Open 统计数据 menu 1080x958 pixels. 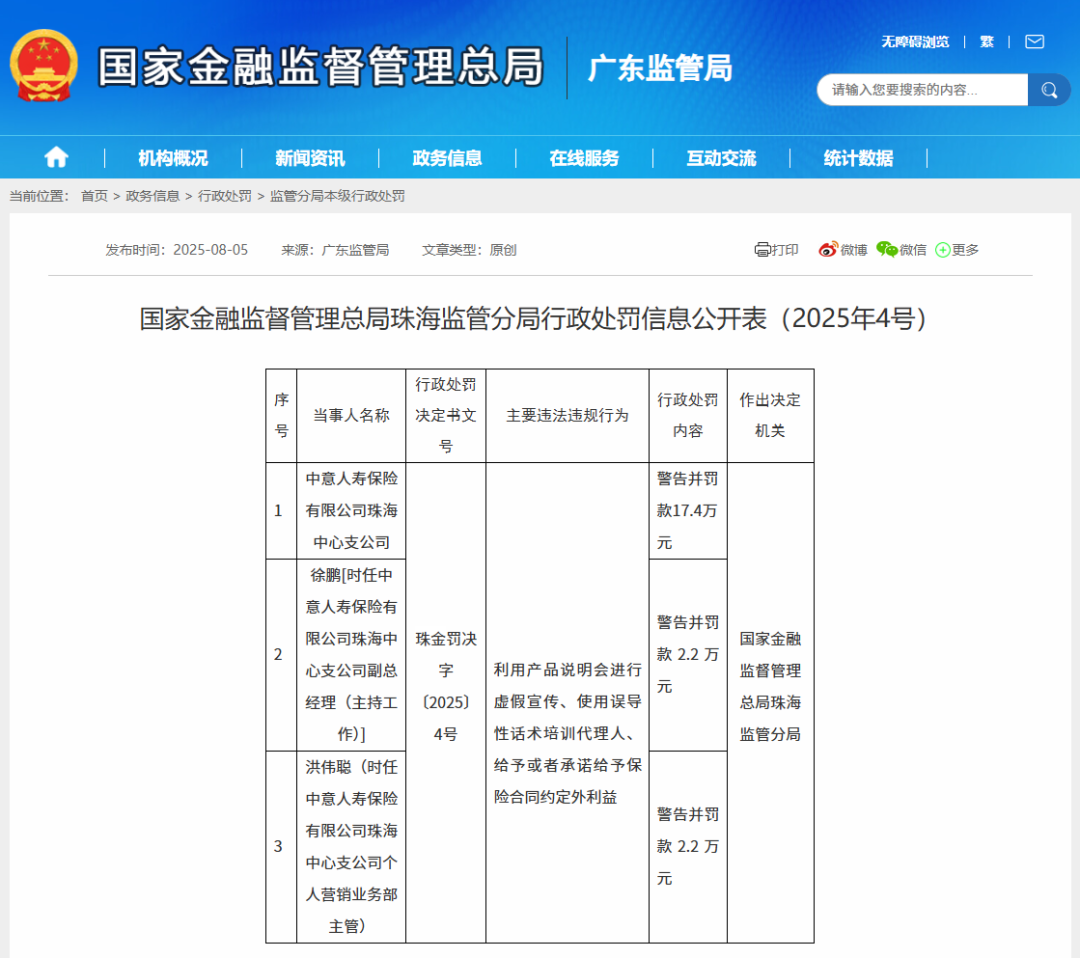pyautogui.click(x=858, y=158)
